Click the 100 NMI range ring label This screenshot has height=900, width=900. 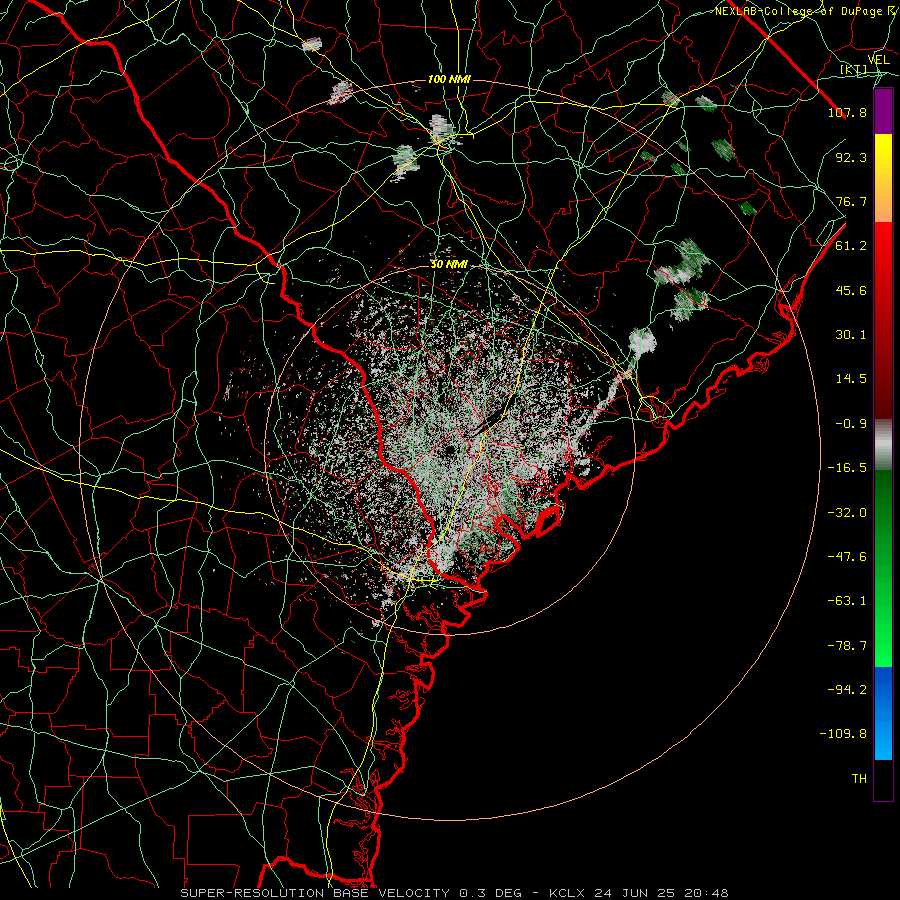449,79
